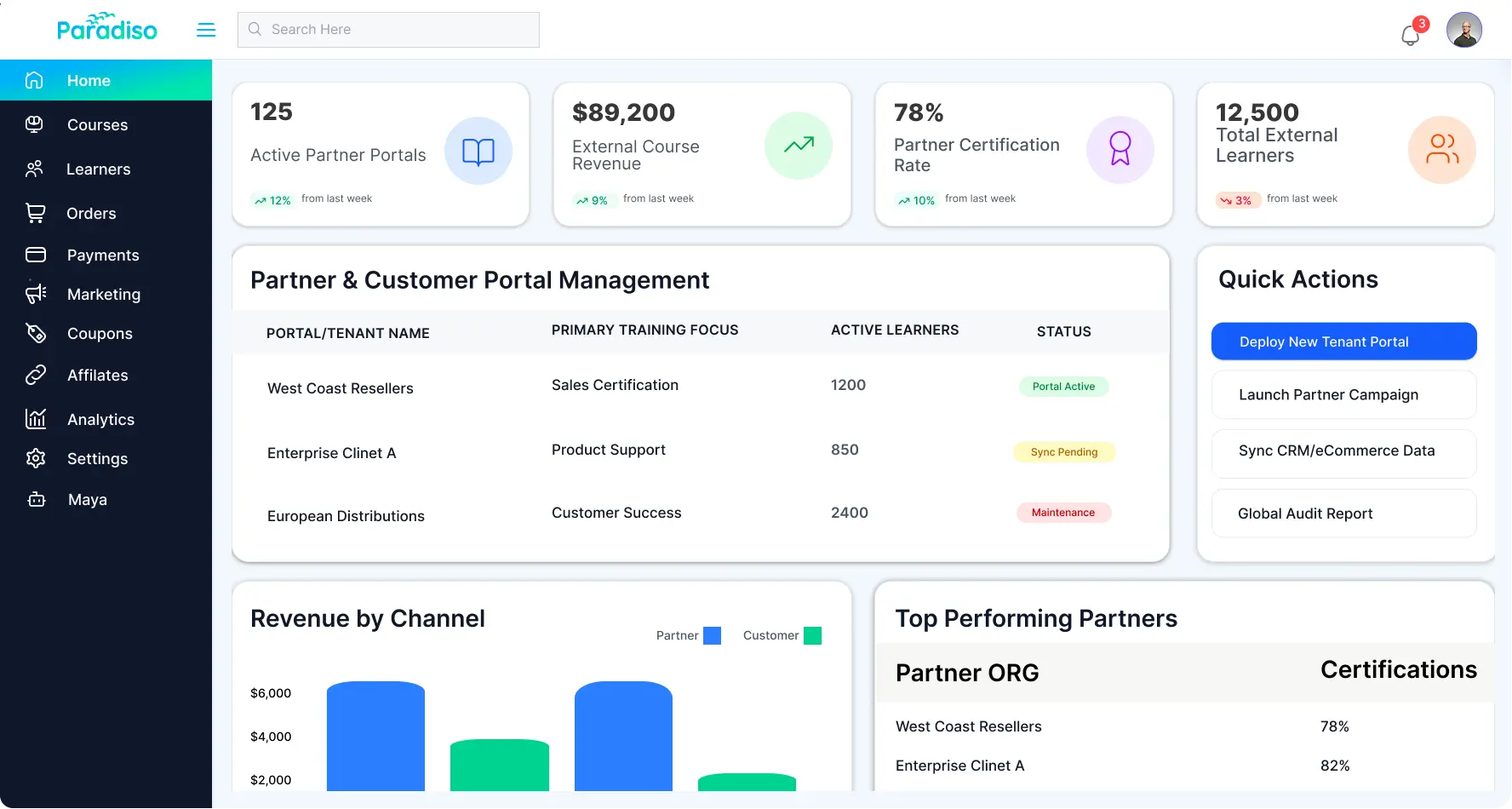Open the user profile avatar
Image resolution: width=1512 pixels, height=809 pixels.
1464,29
